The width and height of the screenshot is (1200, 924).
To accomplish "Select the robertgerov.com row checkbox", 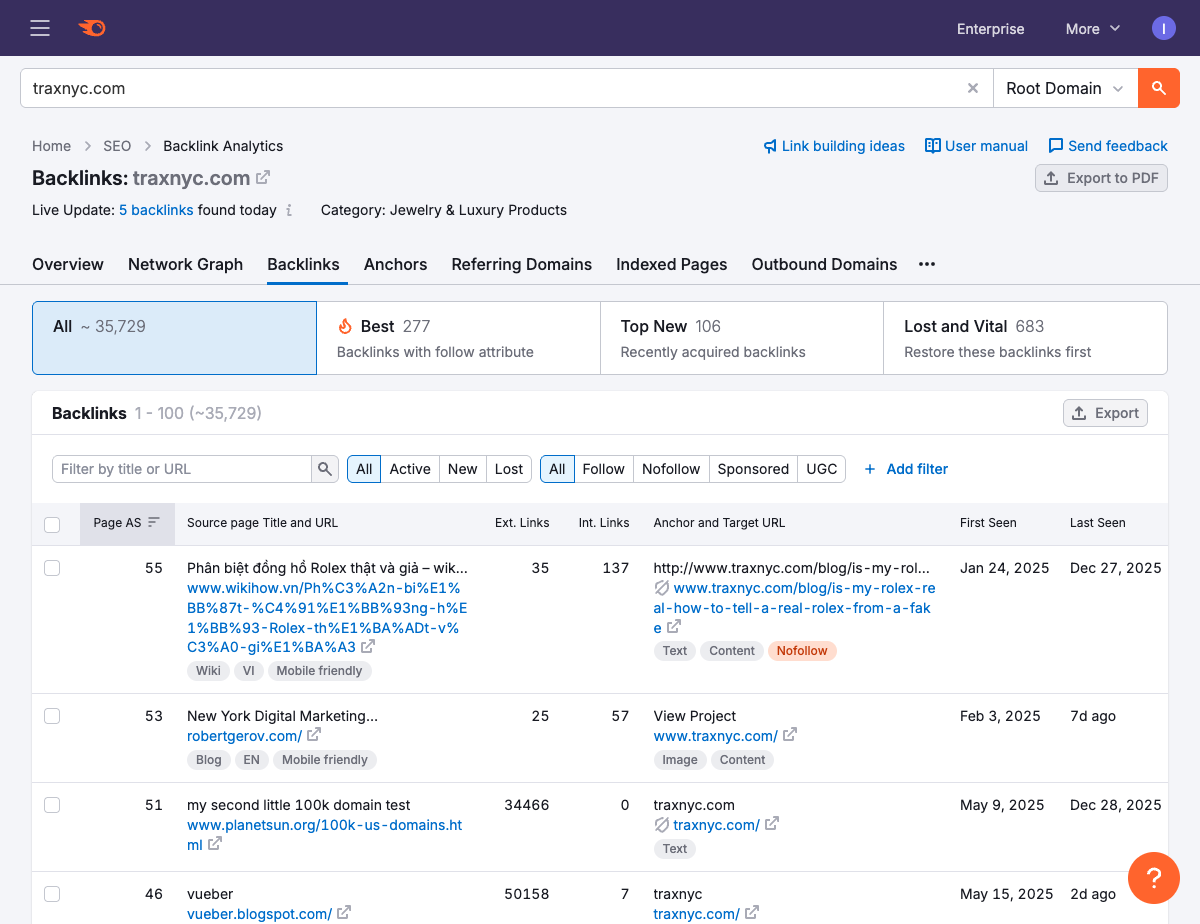I will [52, 716].
